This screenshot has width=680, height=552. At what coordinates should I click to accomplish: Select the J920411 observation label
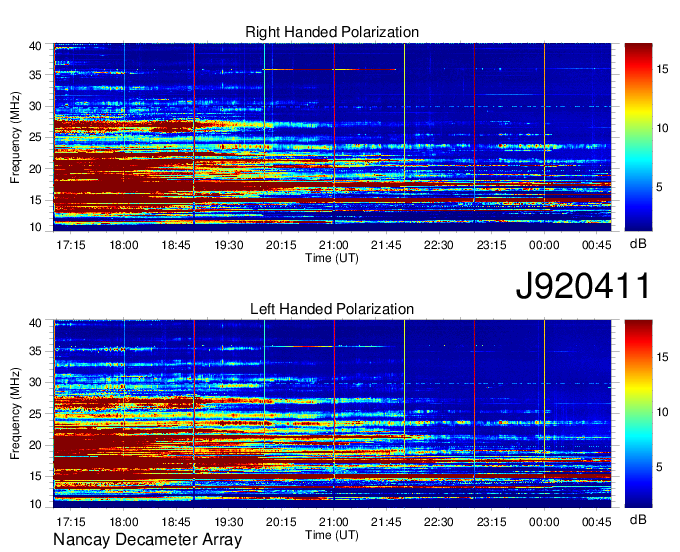tap(583, 286)
